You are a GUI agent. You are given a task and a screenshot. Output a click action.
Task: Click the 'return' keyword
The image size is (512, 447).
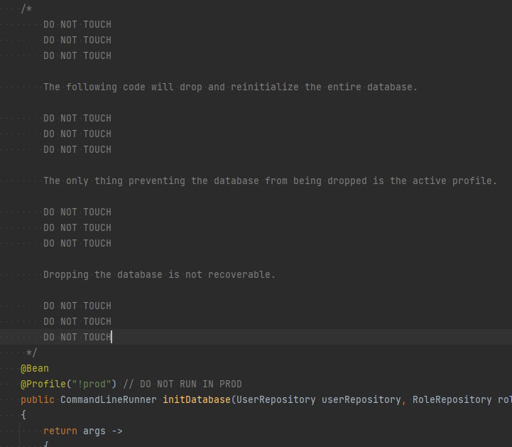(x=60, y=431)
